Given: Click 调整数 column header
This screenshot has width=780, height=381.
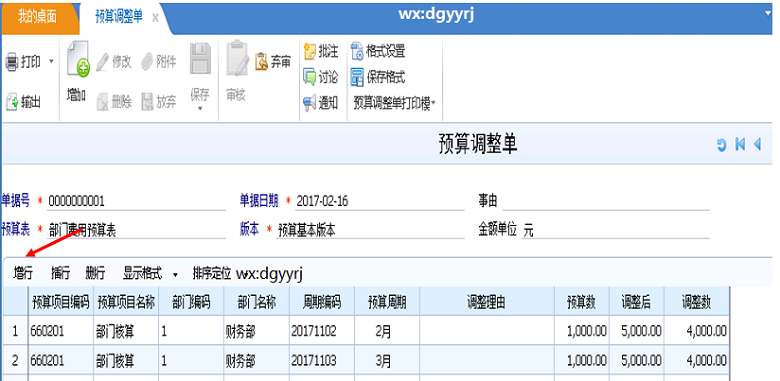Looking at the screenshot, I should [696, 302].
